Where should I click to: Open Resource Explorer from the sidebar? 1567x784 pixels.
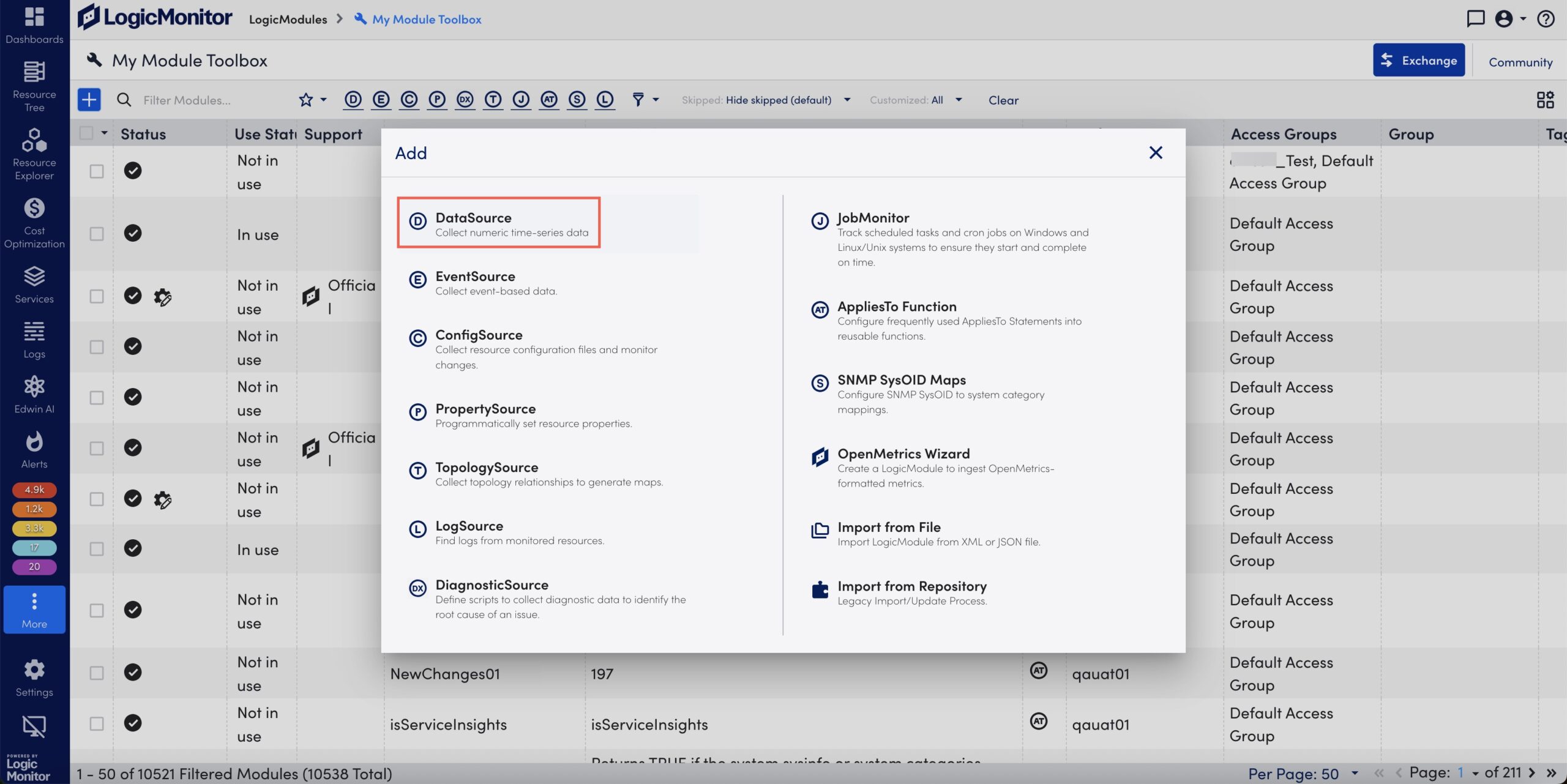click(34, 155)
